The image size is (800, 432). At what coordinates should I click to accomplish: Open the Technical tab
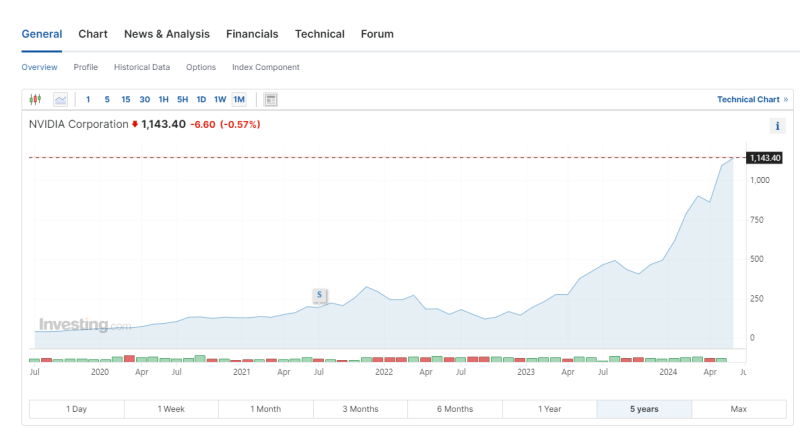[x=320, y=34]
